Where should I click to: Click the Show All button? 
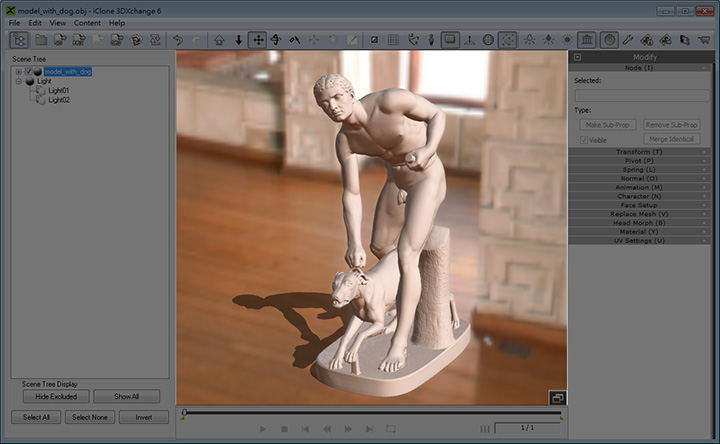click(127, 396)
